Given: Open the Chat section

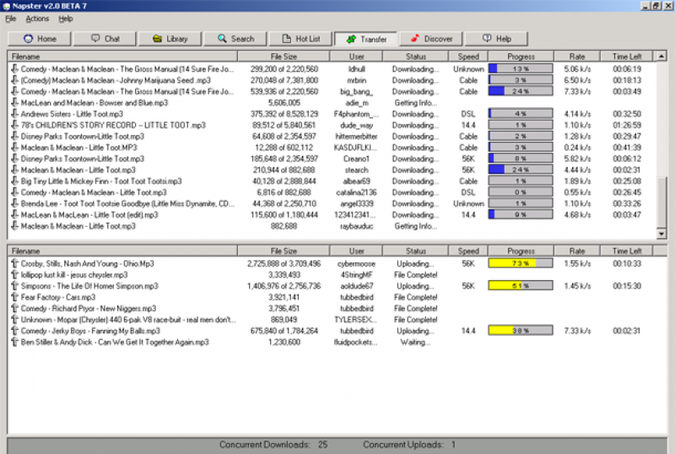Looking at the screenshot, I should [x=96, y=39].
